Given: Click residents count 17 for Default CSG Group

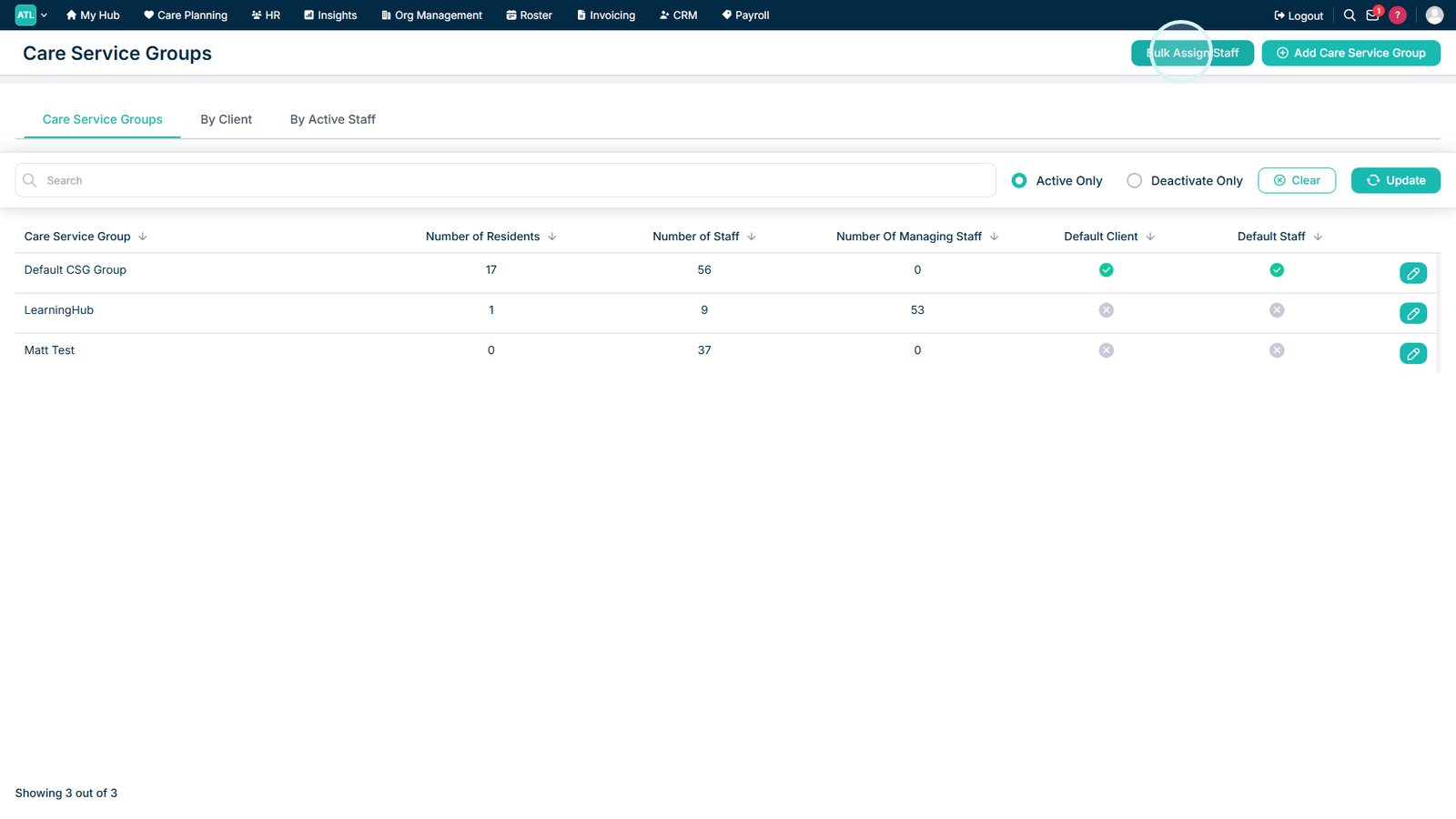Looking at the screenshot, I should pos(491,270).
